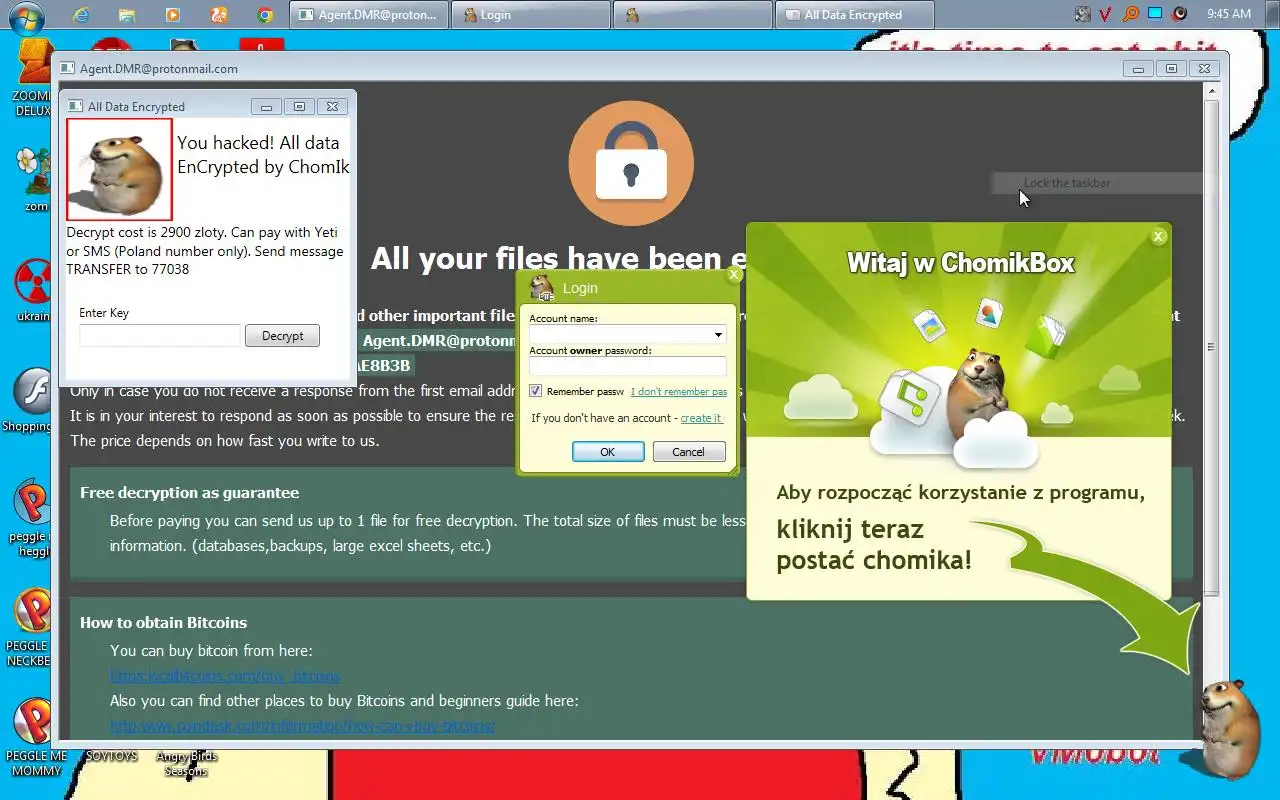Image resolution: width=1280 pixels, height=800 pixels.
Task: Open the Flash Shopping desktop shortcut
Action: tap(30, 400)
